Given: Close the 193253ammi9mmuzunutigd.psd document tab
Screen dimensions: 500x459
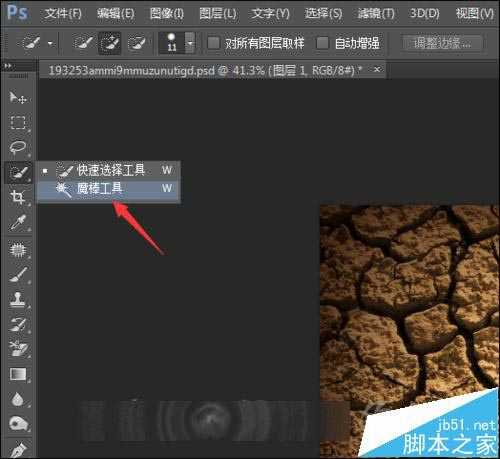Looking at the screenshot, I should 377,69.
